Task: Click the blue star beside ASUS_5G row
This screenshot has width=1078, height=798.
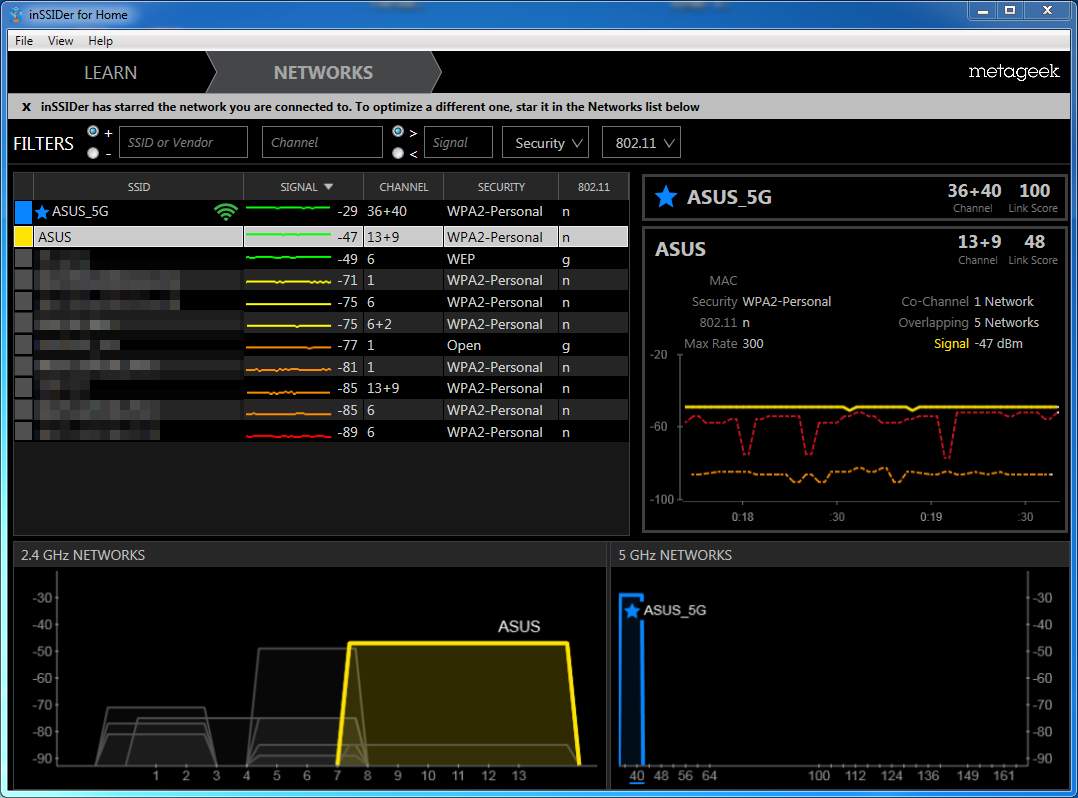Action: point(42,212)
